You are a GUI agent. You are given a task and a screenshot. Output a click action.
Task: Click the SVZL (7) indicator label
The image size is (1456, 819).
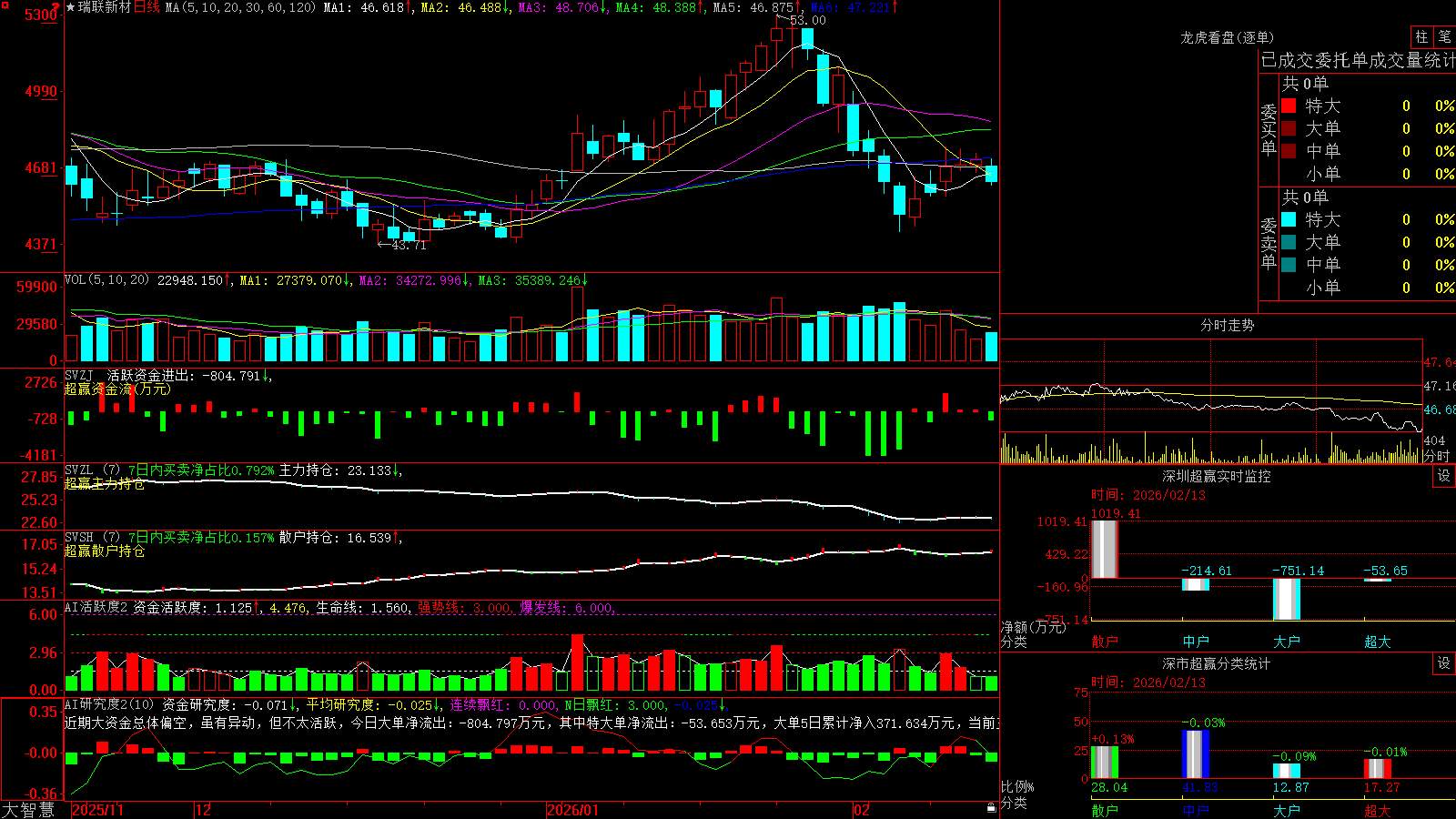[x=92, y=470]
